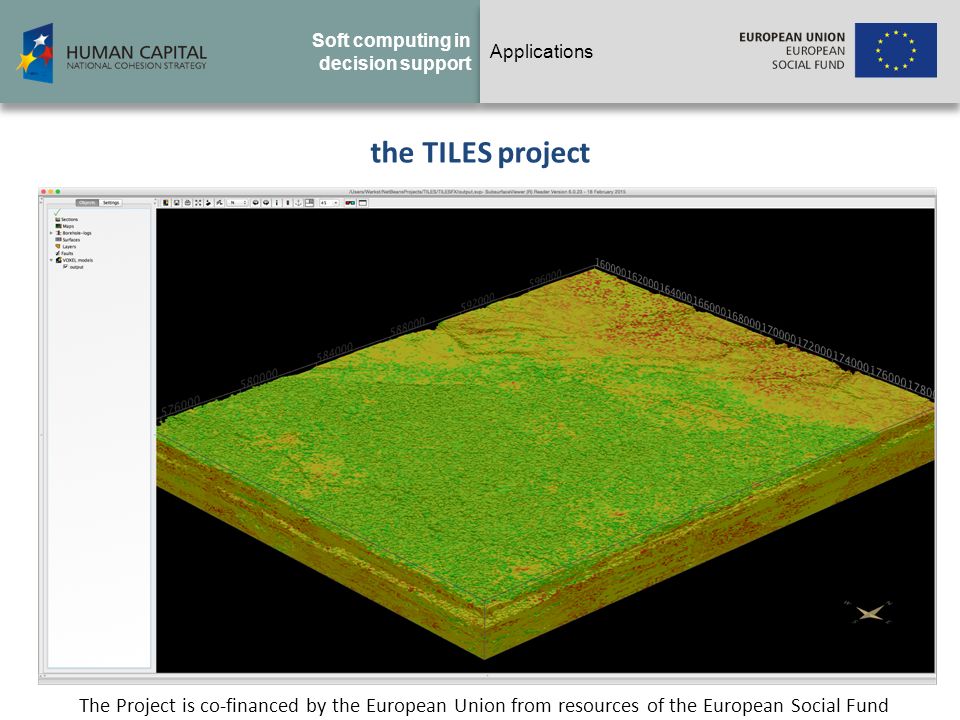Viewport: 960px width, 720px height.
Task: Click the Layers icon in the object tree
Action: pos(58,246)
